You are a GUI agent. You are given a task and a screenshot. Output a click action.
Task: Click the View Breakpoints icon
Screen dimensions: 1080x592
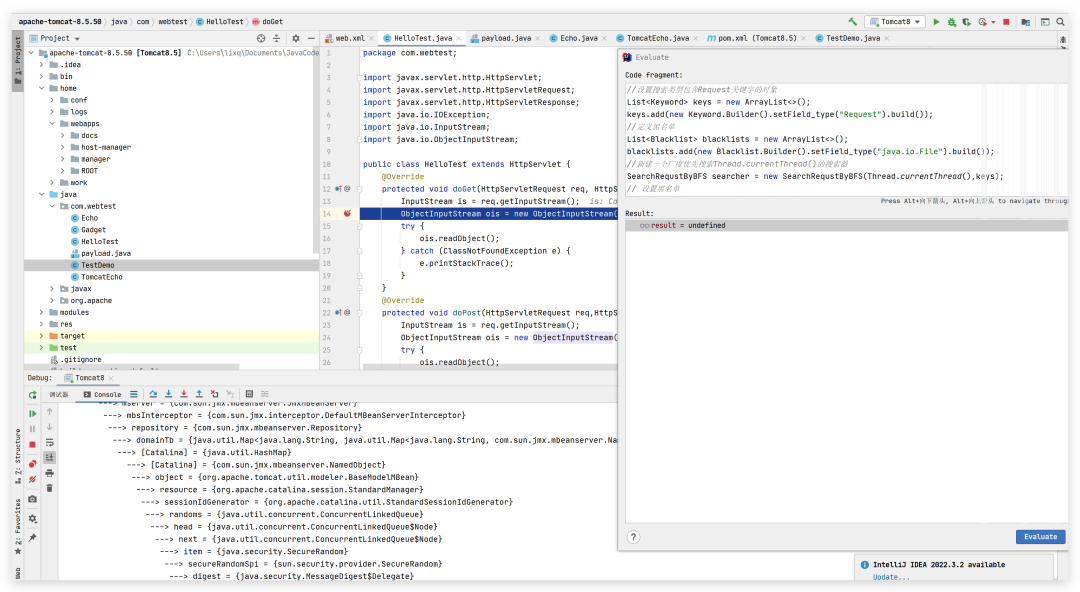coord(32,463)
